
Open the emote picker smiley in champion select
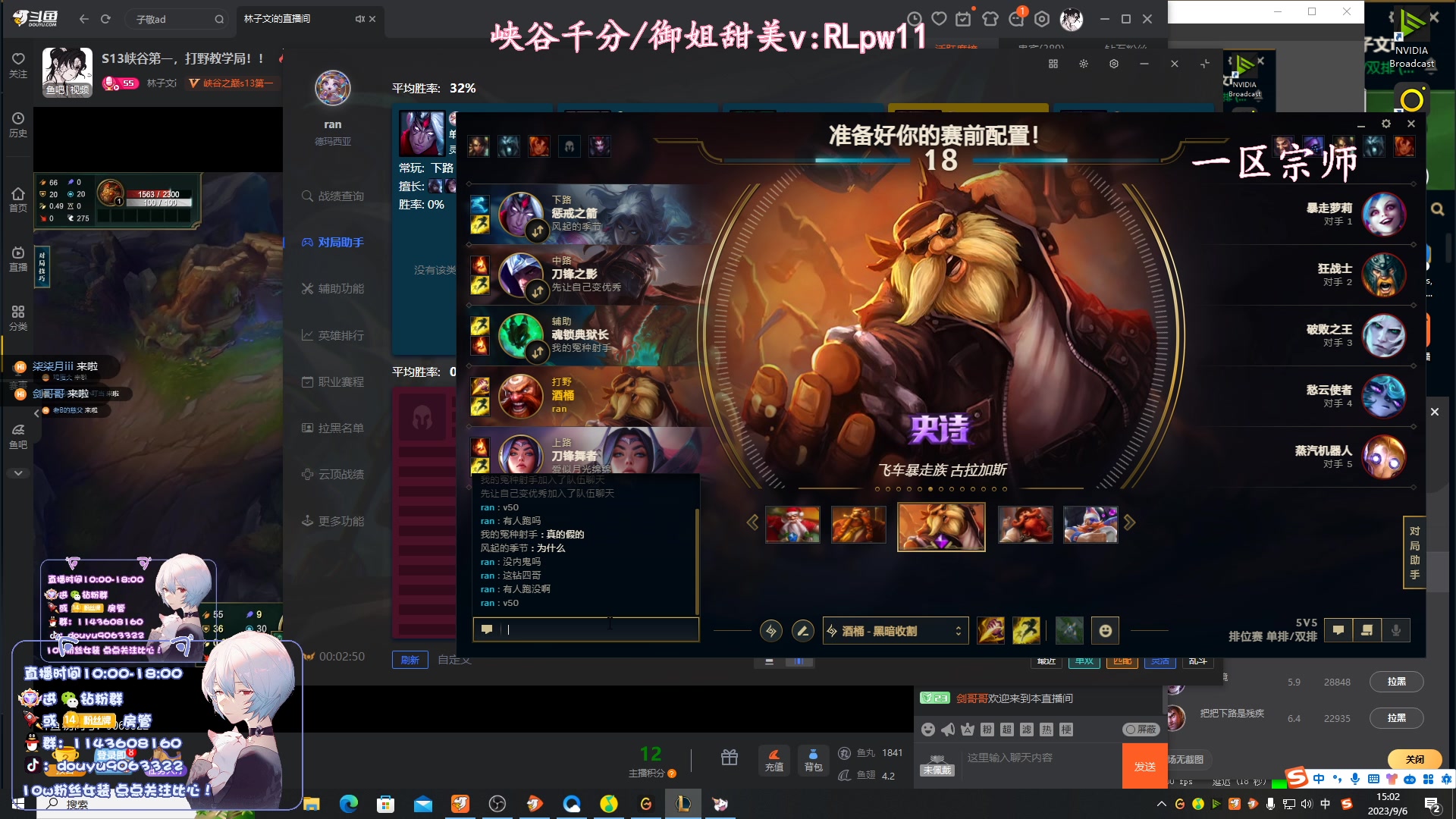pos(1106,630)
